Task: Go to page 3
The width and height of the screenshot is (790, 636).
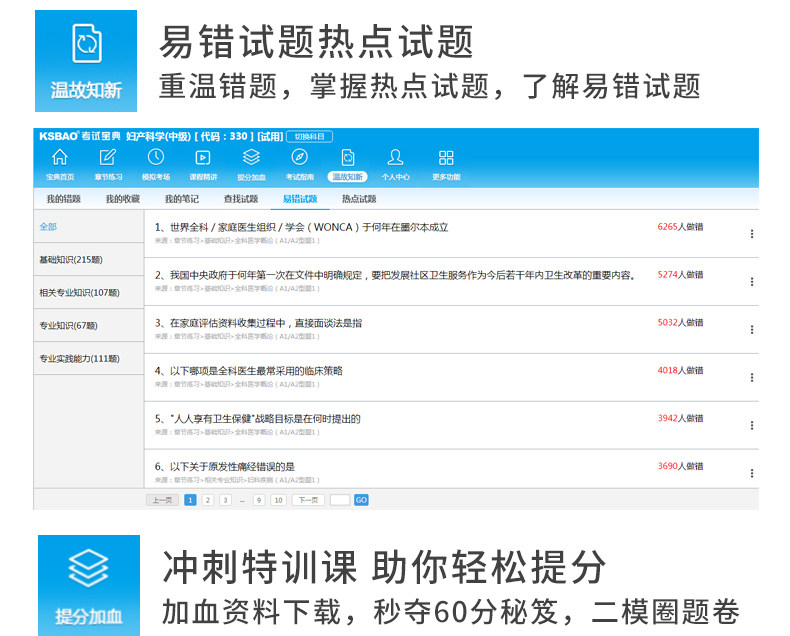Action: (x=225, y=500)
